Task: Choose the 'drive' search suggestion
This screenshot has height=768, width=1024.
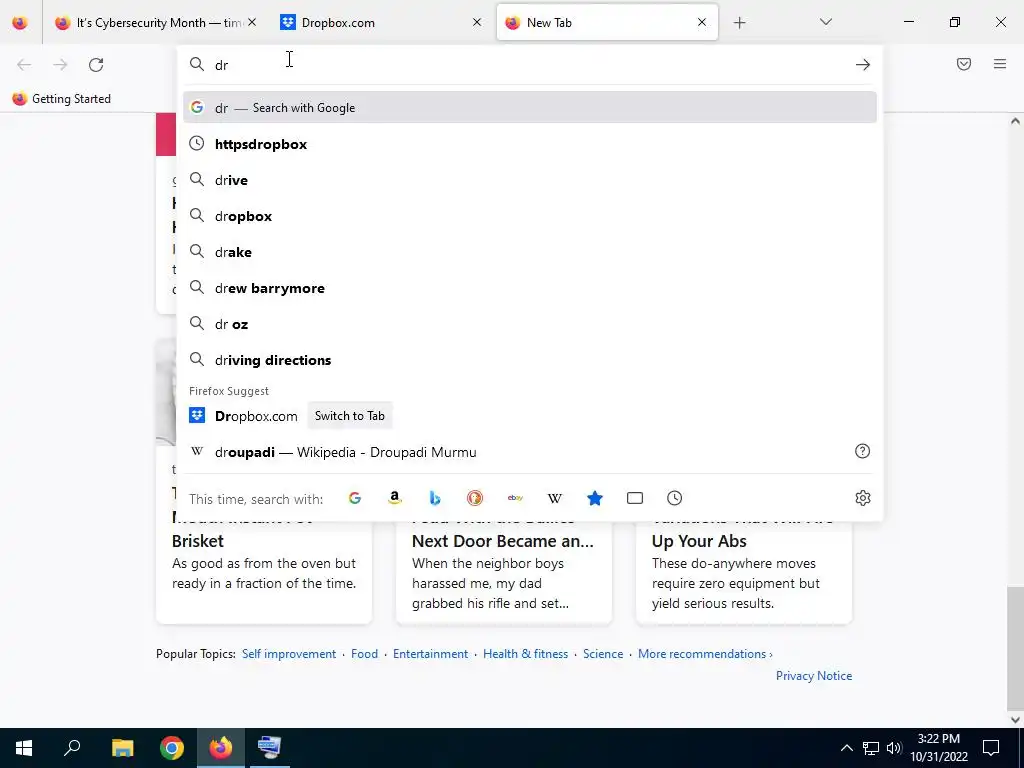Action: tap(530, 180)
